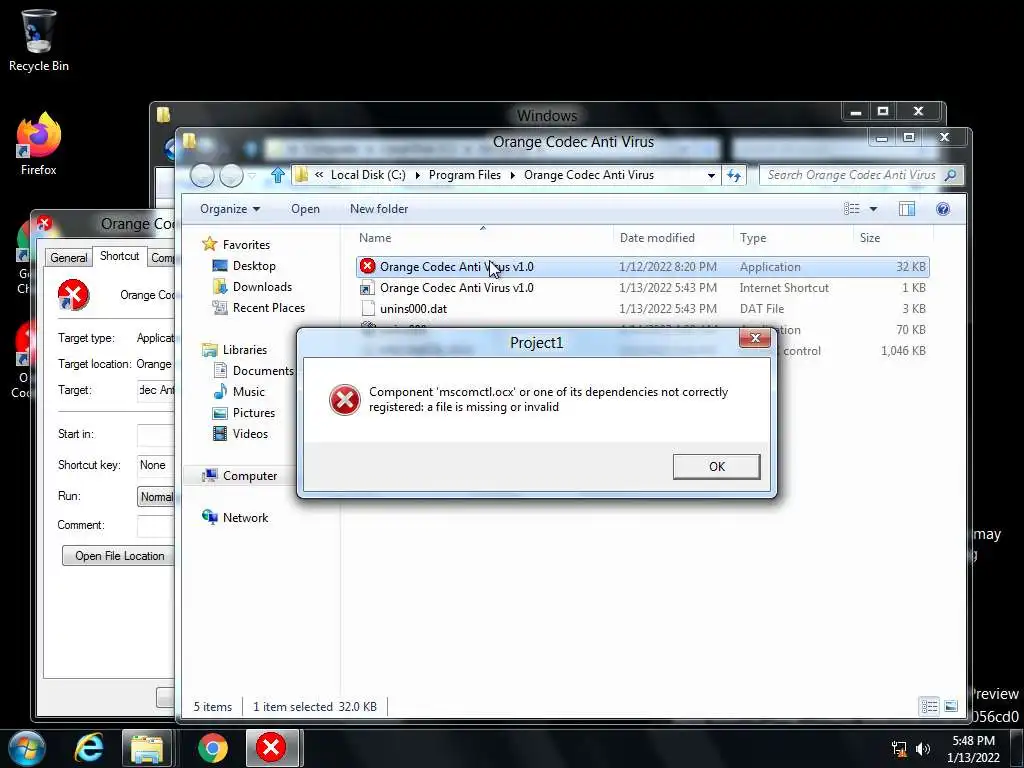Switch to Shortcut tab in properties window
Image resolution: width=1024 pixels, height=768 pixels.
120,256
